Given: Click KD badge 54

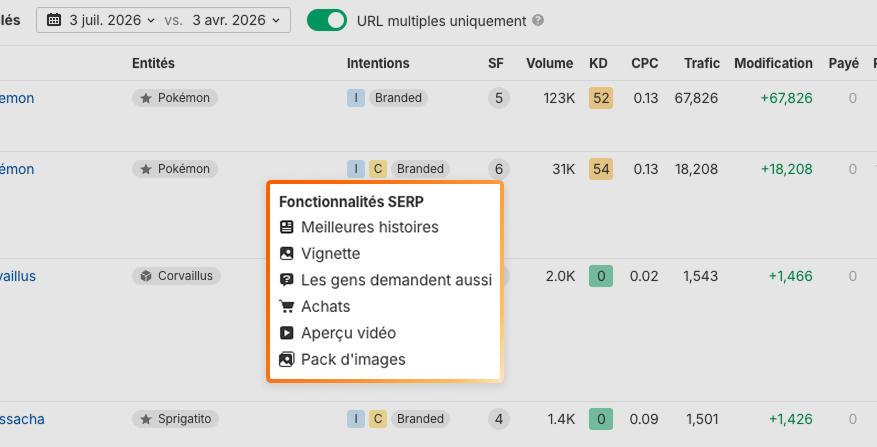Looking at the screenshot, I should [x=601, y=169].
